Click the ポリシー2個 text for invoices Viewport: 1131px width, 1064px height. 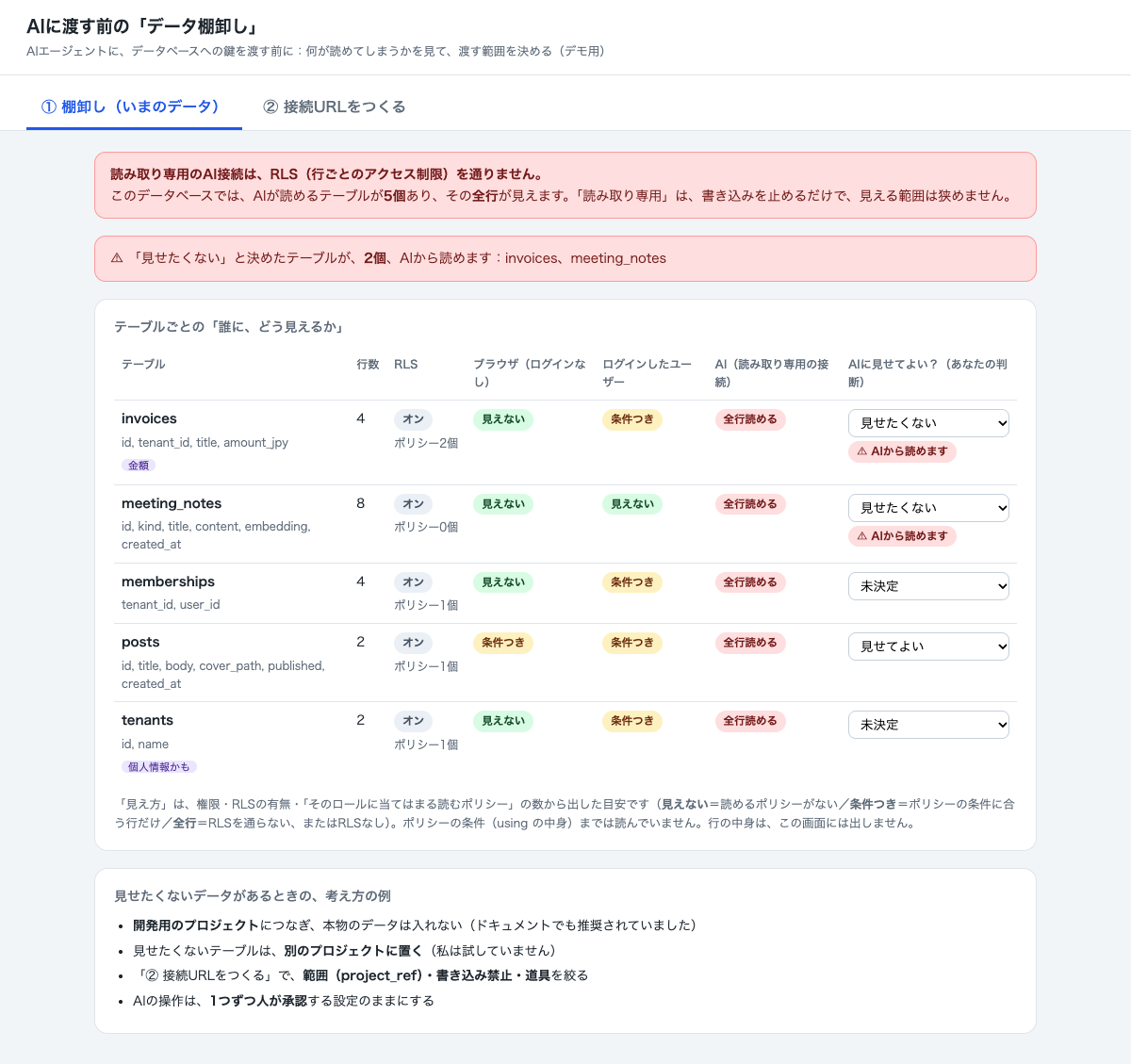pyautogui.click(x=426, y=443)
